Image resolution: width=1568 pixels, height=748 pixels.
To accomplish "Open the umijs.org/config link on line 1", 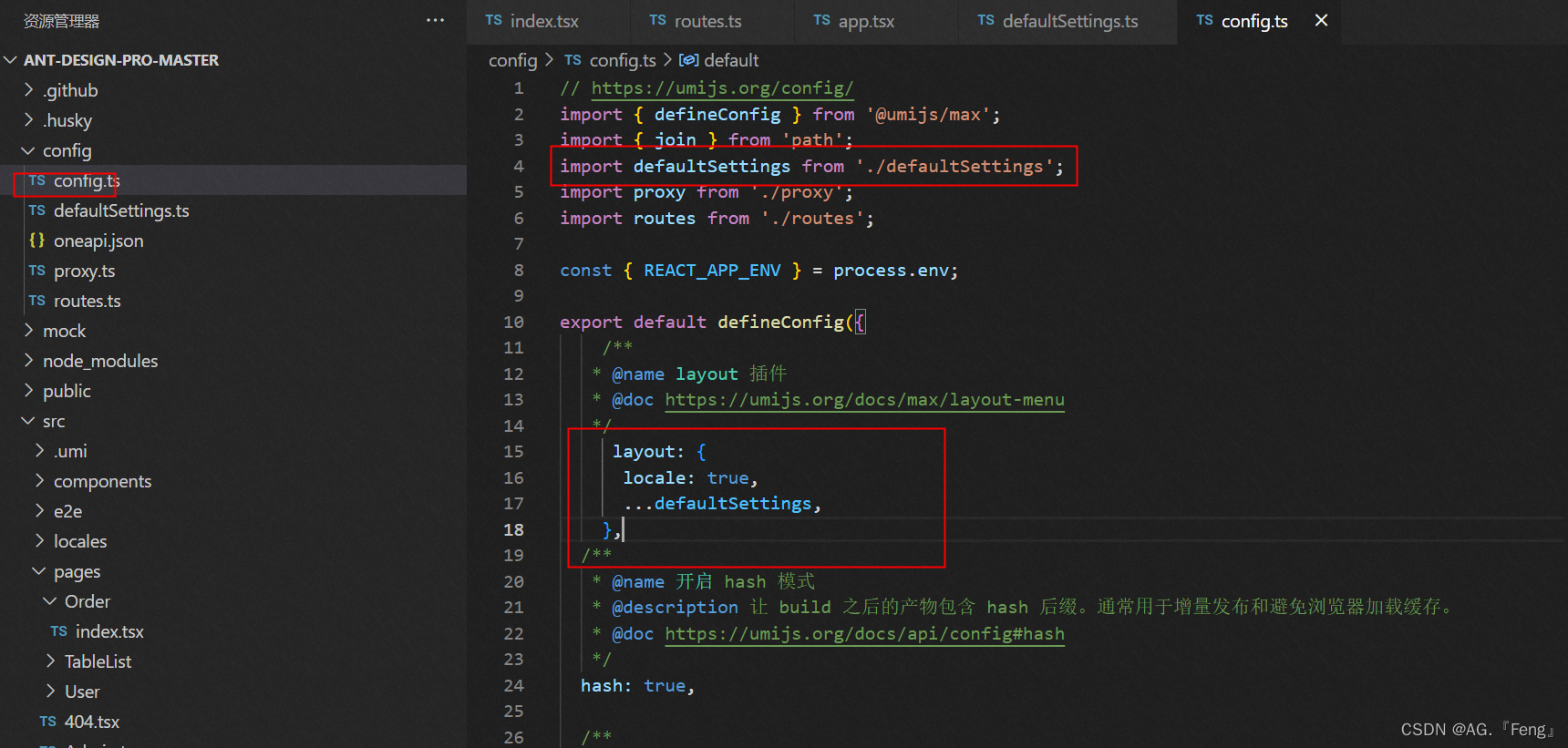I will (722, 88).
